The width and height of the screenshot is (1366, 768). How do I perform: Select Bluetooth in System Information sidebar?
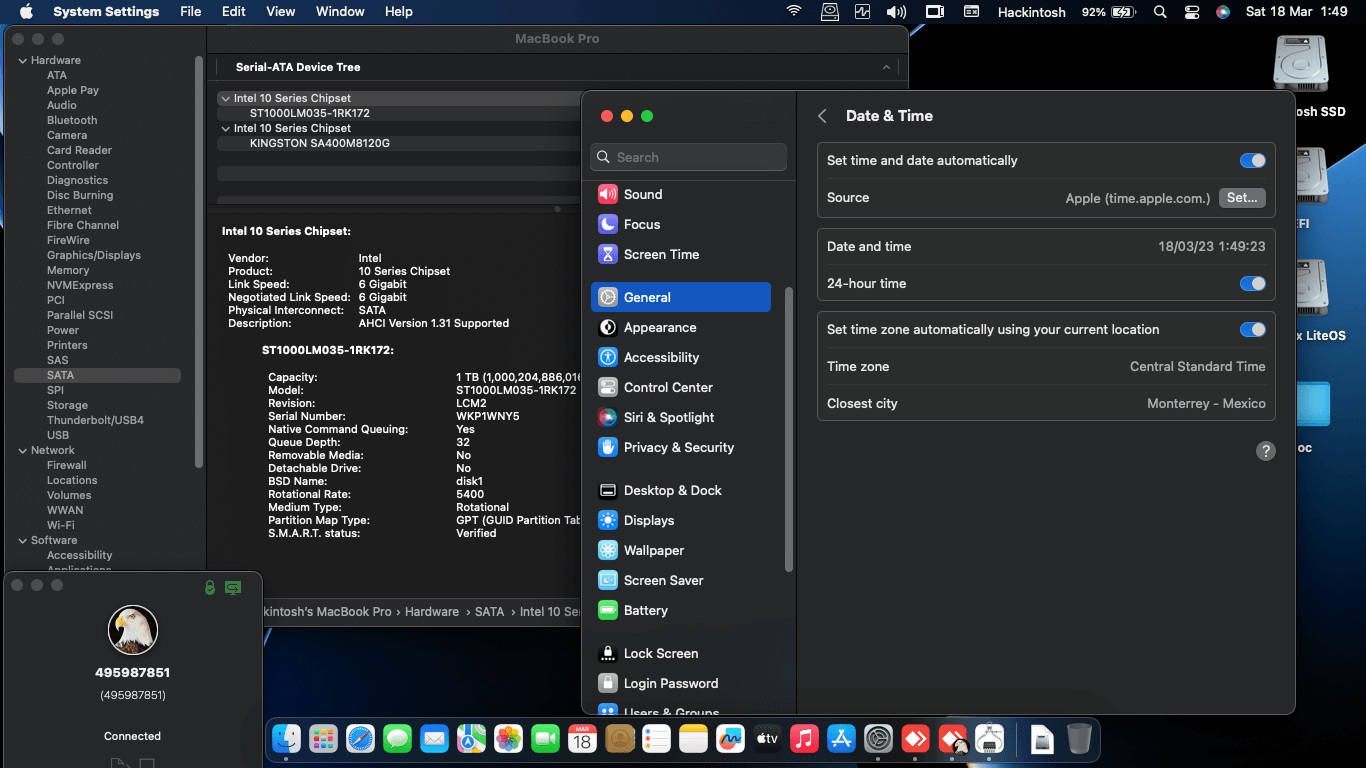click(72, 120)
